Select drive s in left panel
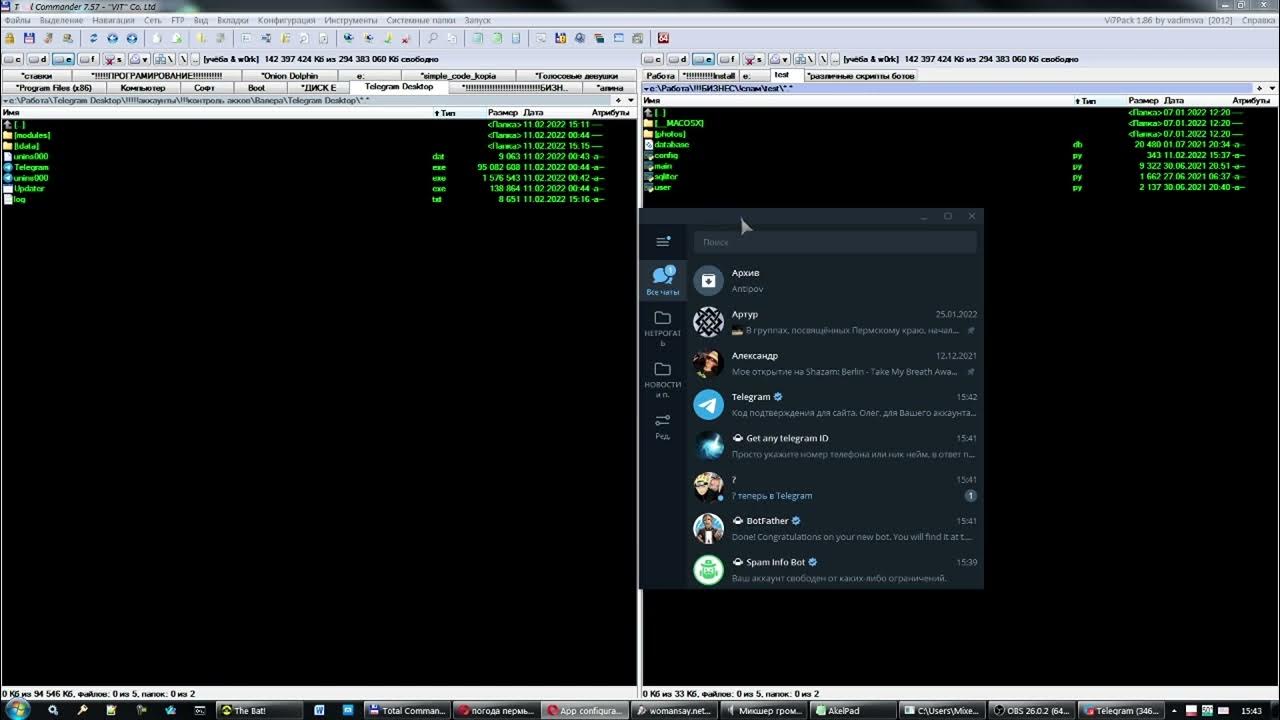Screen dimensions: 1280x720 (x=113, y=59)
